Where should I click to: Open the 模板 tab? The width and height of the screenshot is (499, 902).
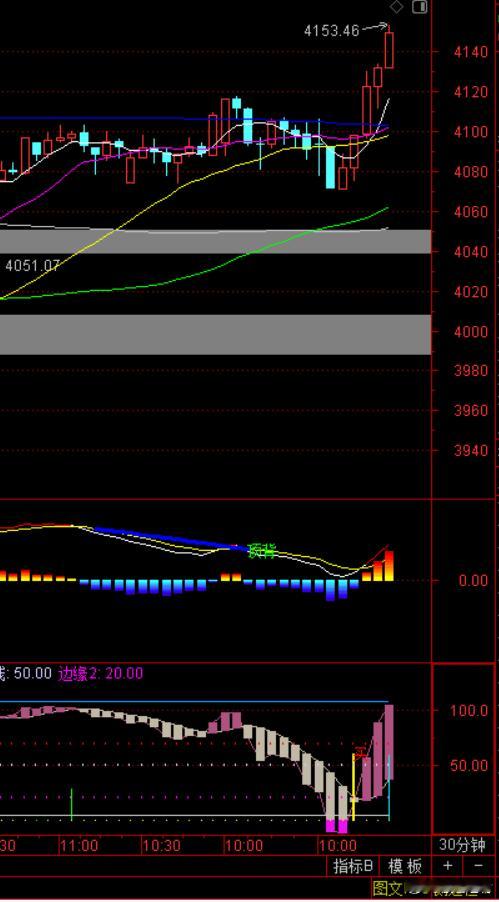(x=405, y=866)
